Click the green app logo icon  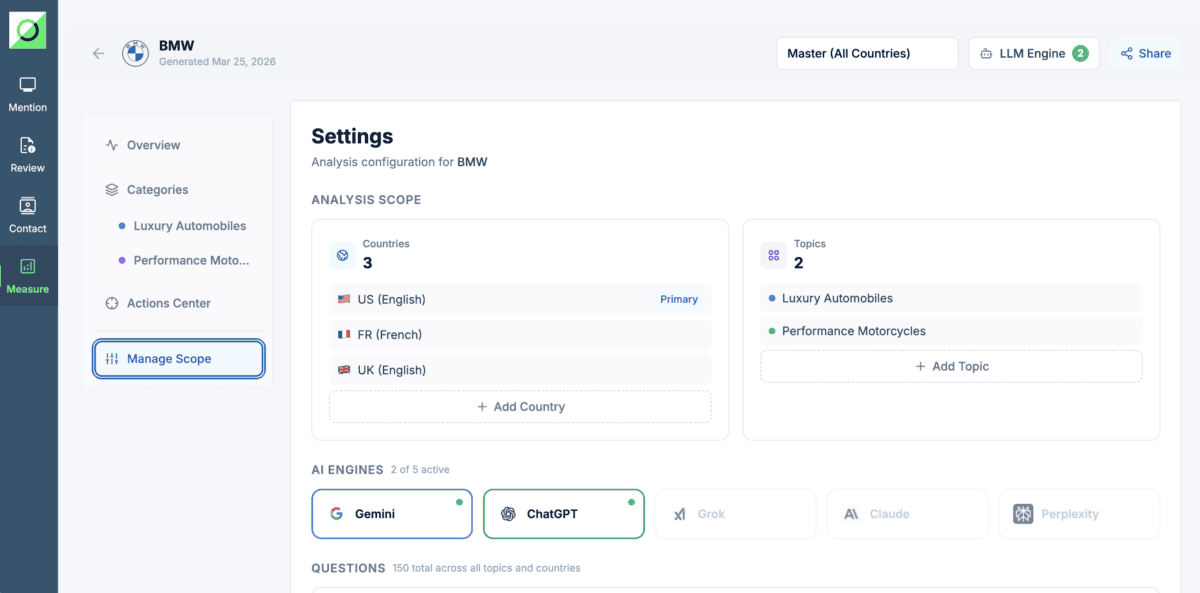(x=28, y=30)
